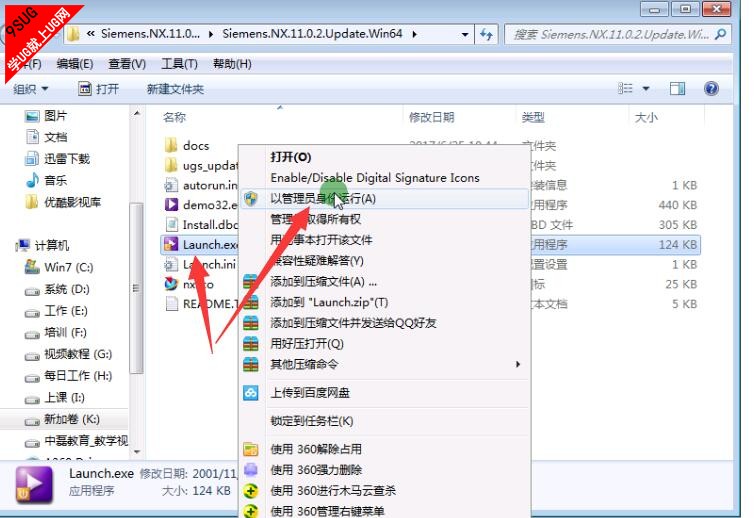This screenshot has height=518, width=755.
Task: Click the green 360 icon beside 木马云查杀
Action: tap(251, 491)
